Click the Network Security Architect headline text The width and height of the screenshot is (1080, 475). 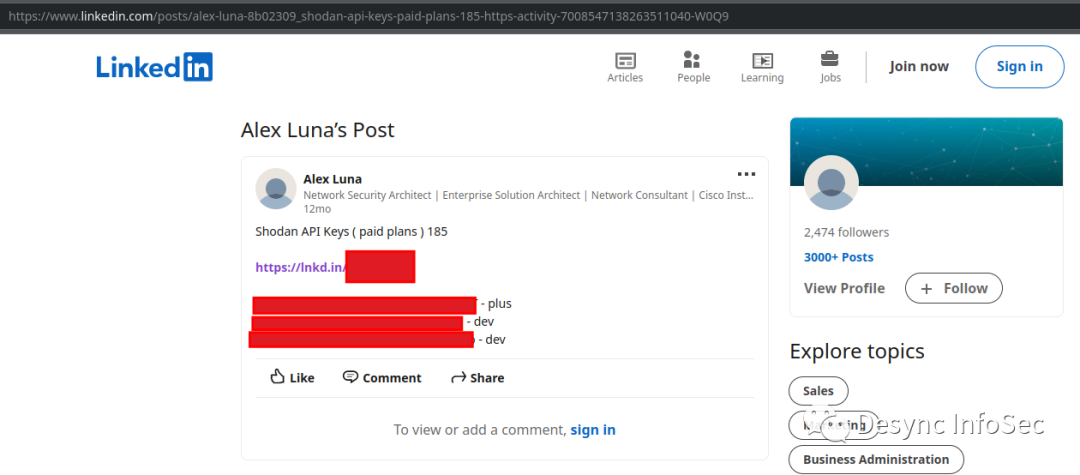528,195
